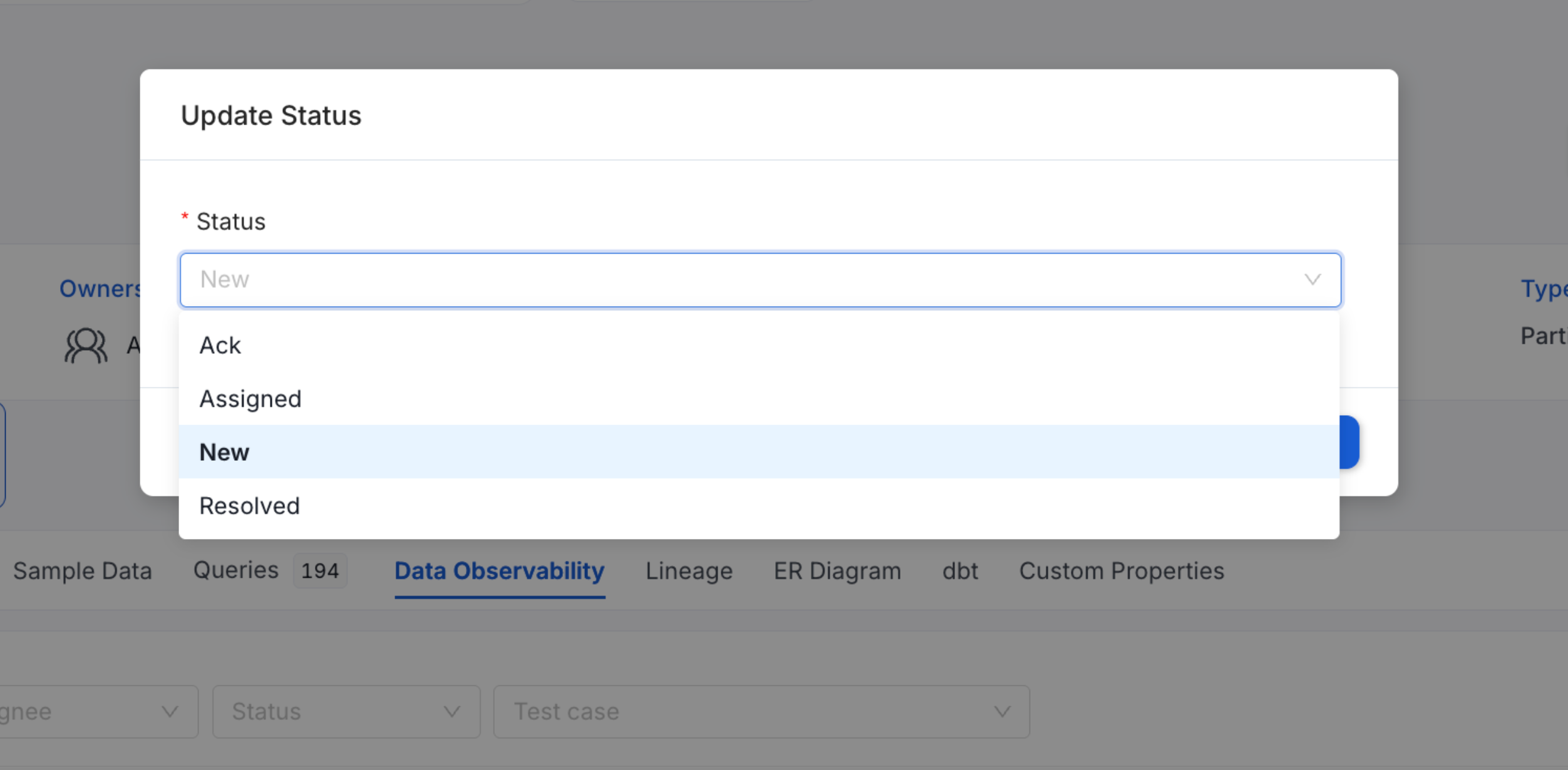This screenshot has height=770, width=1568.
Task: Choose Resolved from the status options
Action: tap(249, 506)
